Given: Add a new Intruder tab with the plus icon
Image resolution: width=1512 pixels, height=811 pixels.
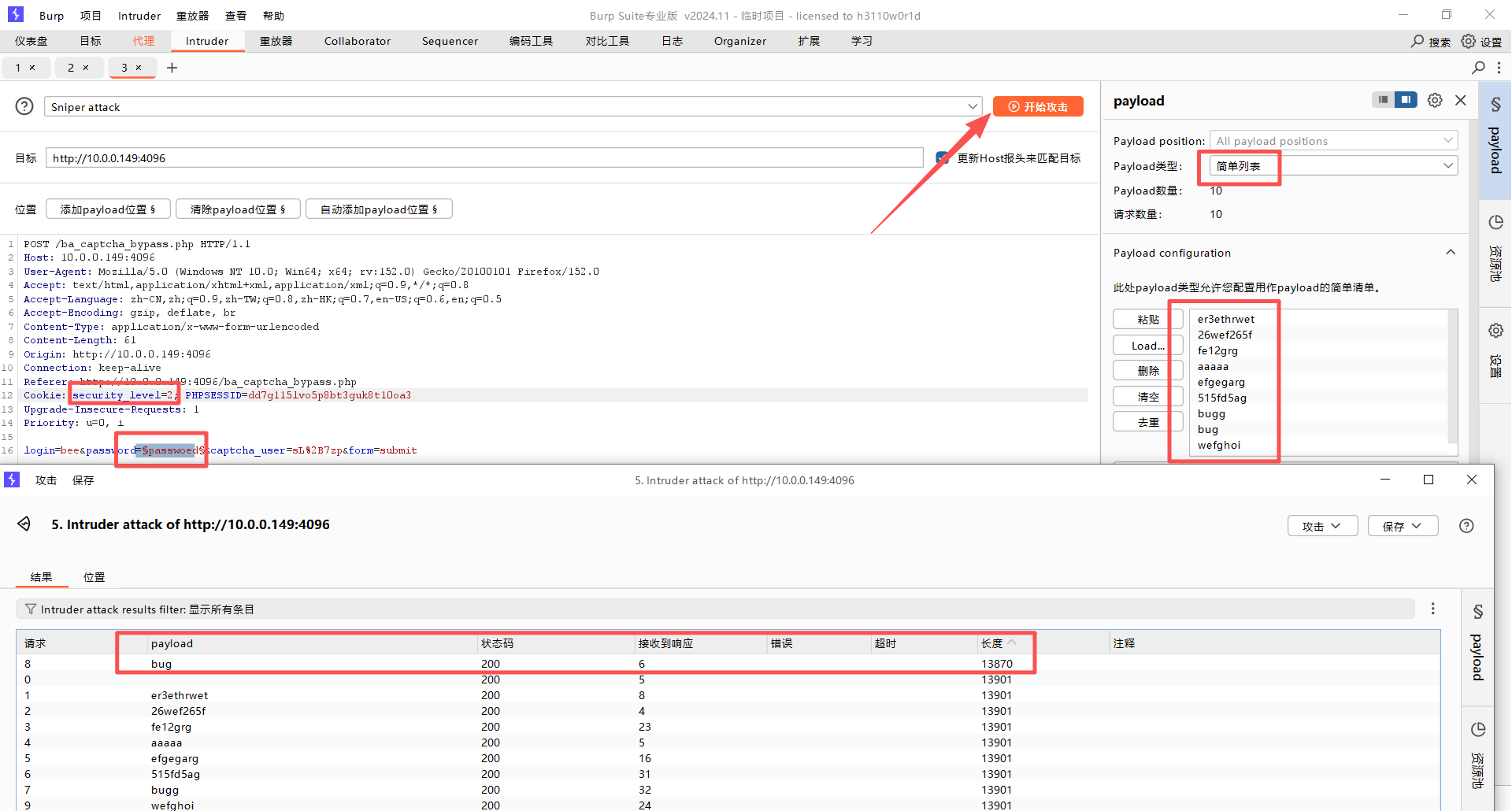Looking at the screenshot, I should [172, 68].
